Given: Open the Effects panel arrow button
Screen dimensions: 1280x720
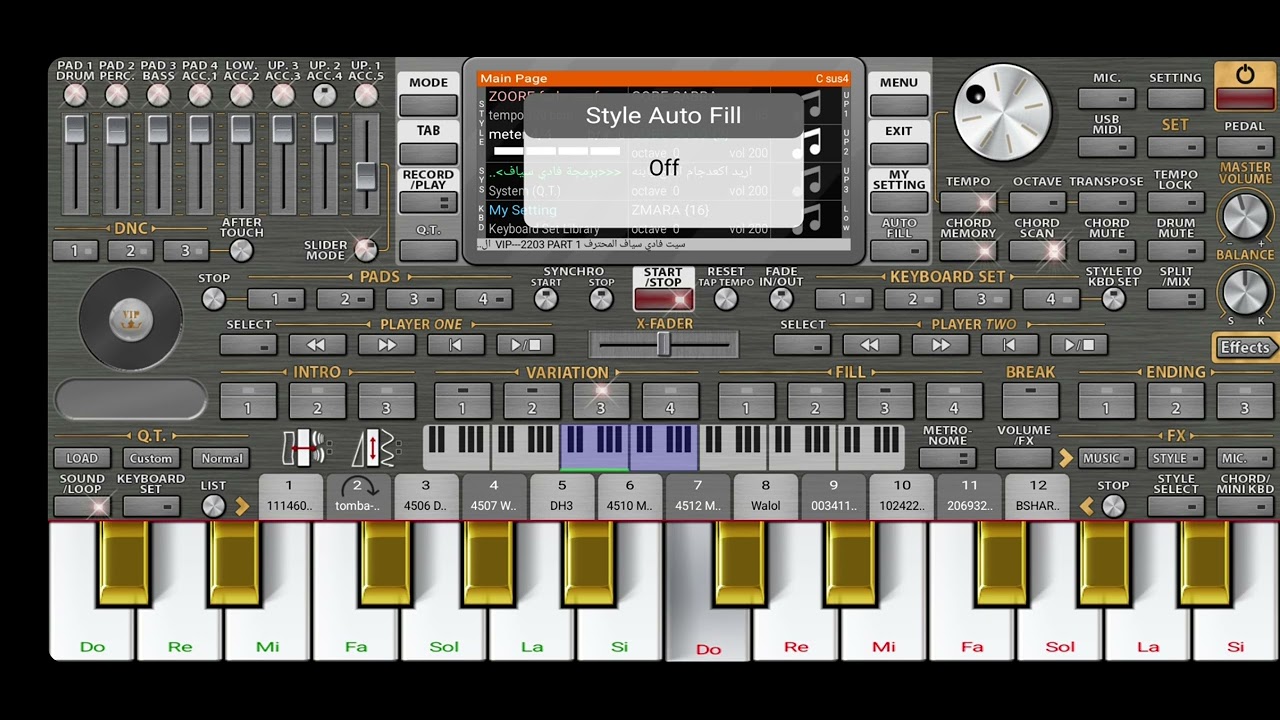Looking at the screenshot, I should pyautogui.click(x=1246, y=347).
